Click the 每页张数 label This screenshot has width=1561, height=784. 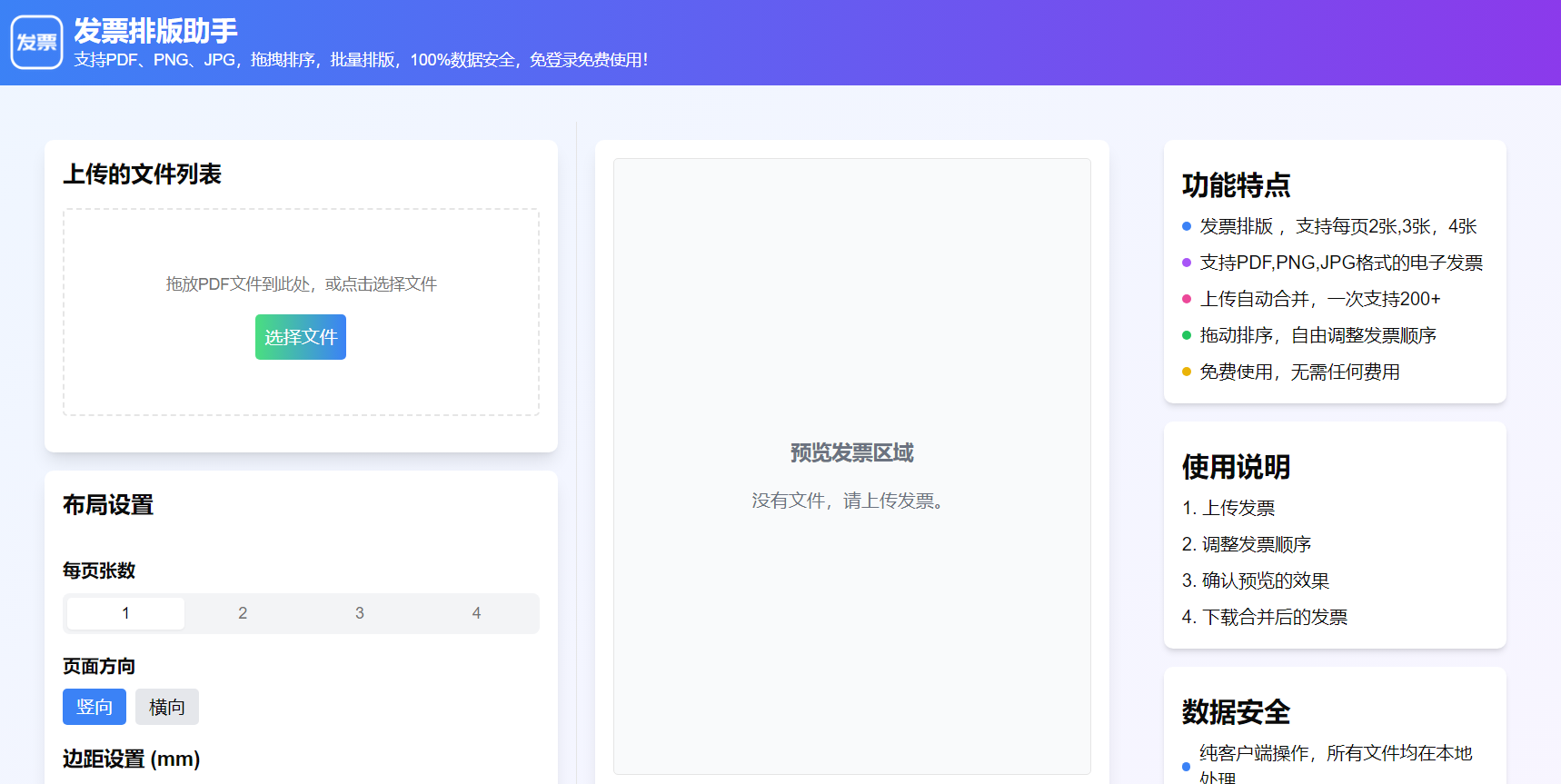[x=99, y=571]
